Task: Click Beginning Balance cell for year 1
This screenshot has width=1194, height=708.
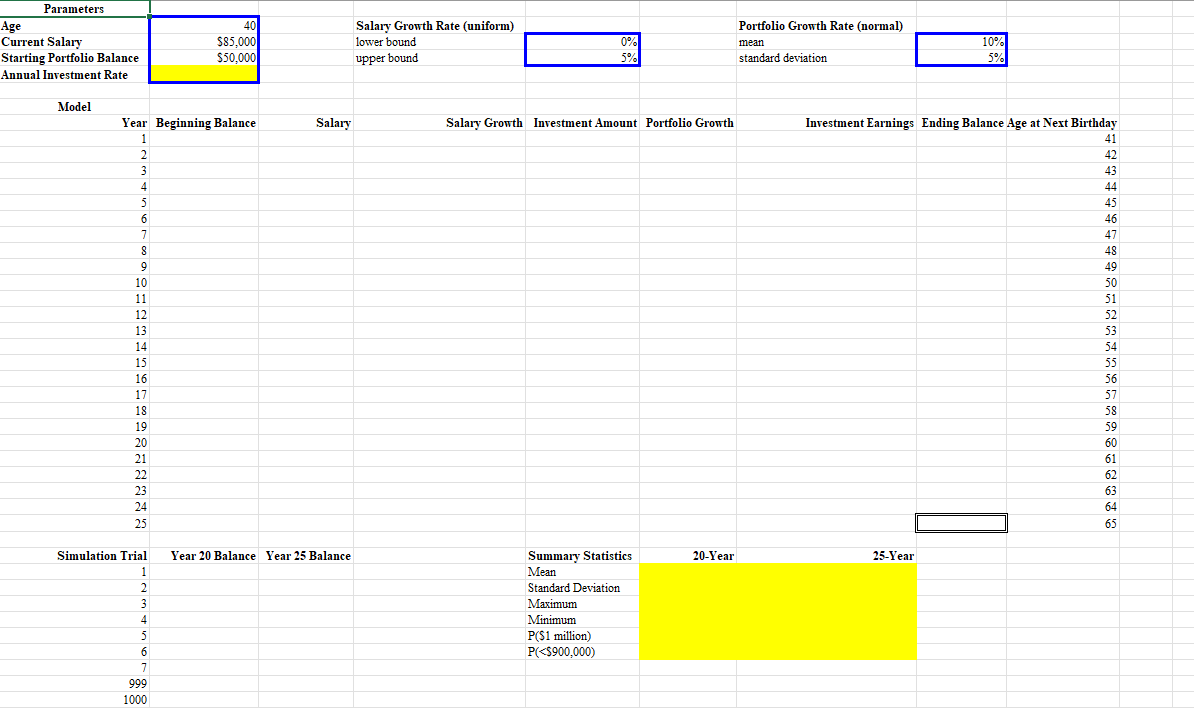Action: pyautogui.click(x=203, y=139)
